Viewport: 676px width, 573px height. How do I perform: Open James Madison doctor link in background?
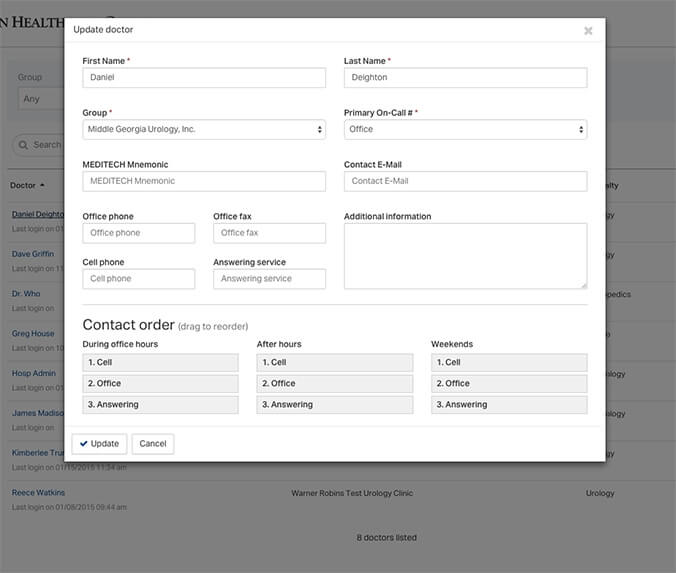coord(38,413)
